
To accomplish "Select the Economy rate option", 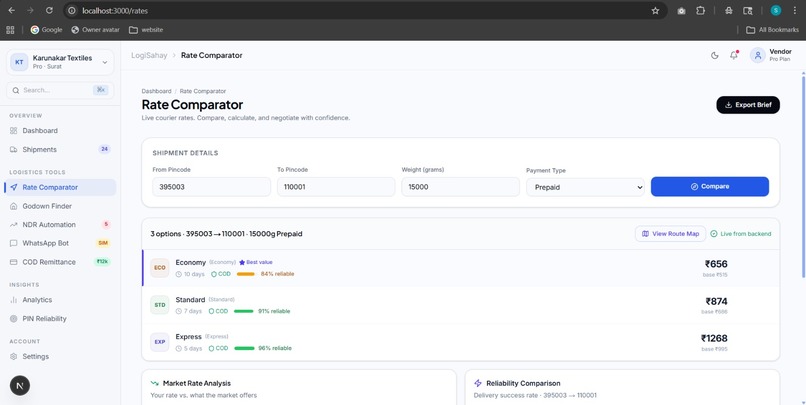I will [461, 268].
